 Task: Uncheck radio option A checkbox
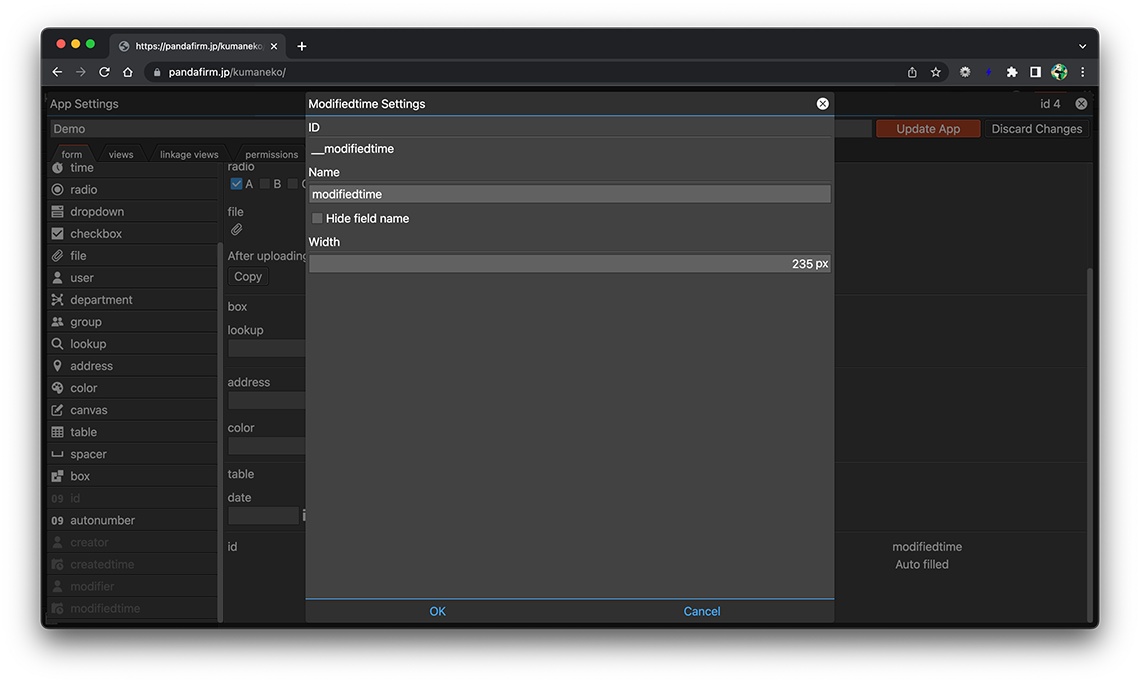pyautogui.click(x=236, y=184)
